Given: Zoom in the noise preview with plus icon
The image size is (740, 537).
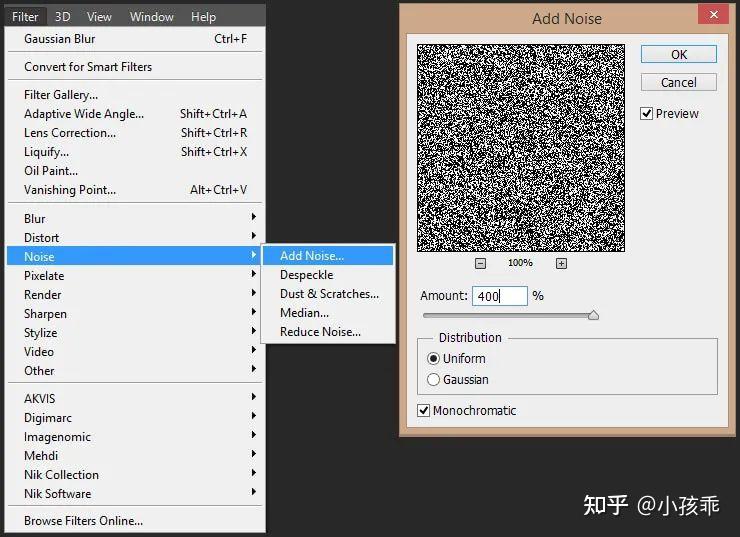Looking at the screenshot, I should (x=561, y=263).
